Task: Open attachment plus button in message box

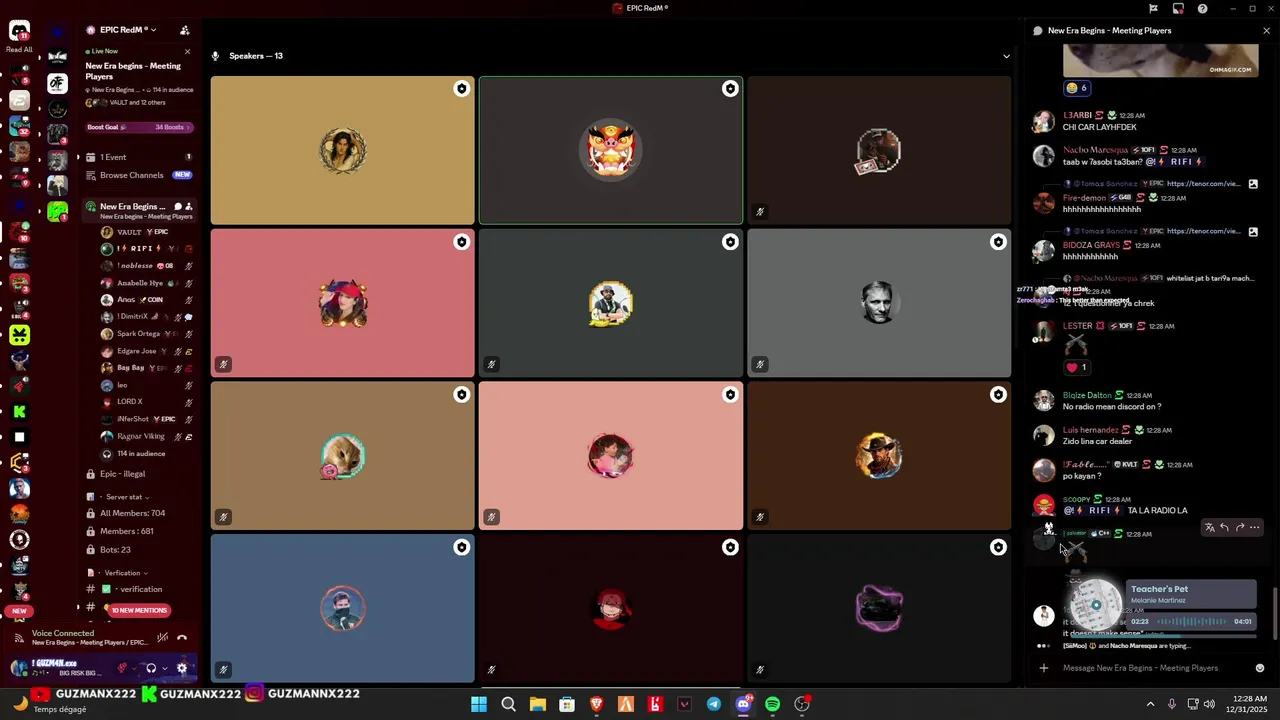Action: click(x=1043, y=668)
